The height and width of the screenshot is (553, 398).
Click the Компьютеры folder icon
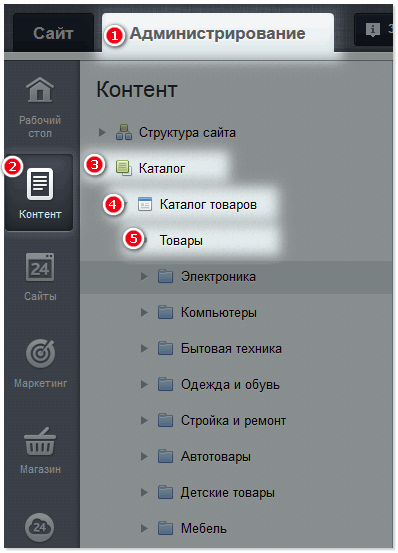[165, 312]
